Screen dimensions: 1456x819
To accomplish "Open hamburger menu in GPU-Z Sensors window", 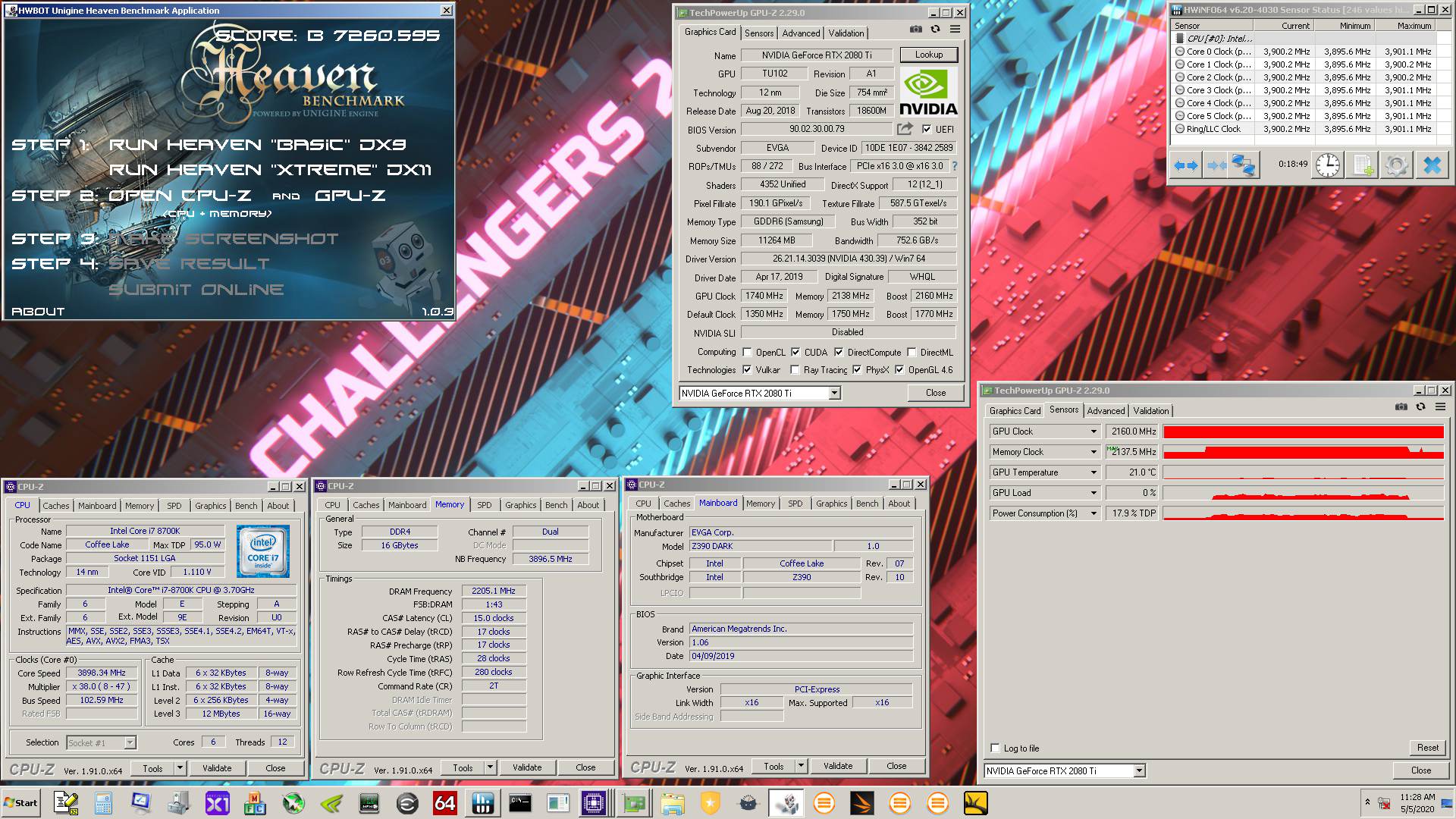I will tap(1440, 407).
